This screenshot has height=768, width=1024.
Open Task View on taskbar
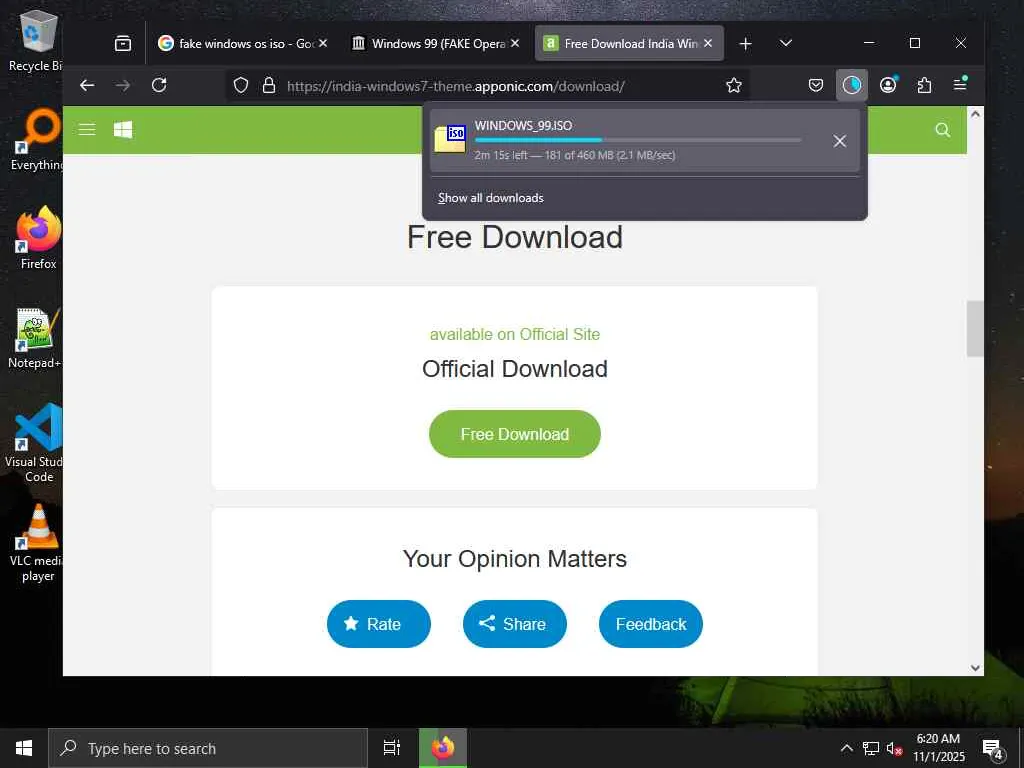point(392,748)
